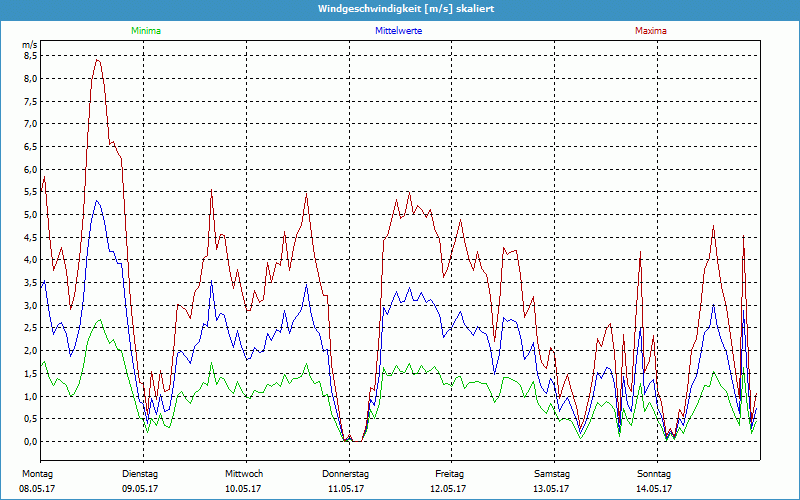Click the Dienstag day label
800x500 pixels.
click(x=140, y=474)
